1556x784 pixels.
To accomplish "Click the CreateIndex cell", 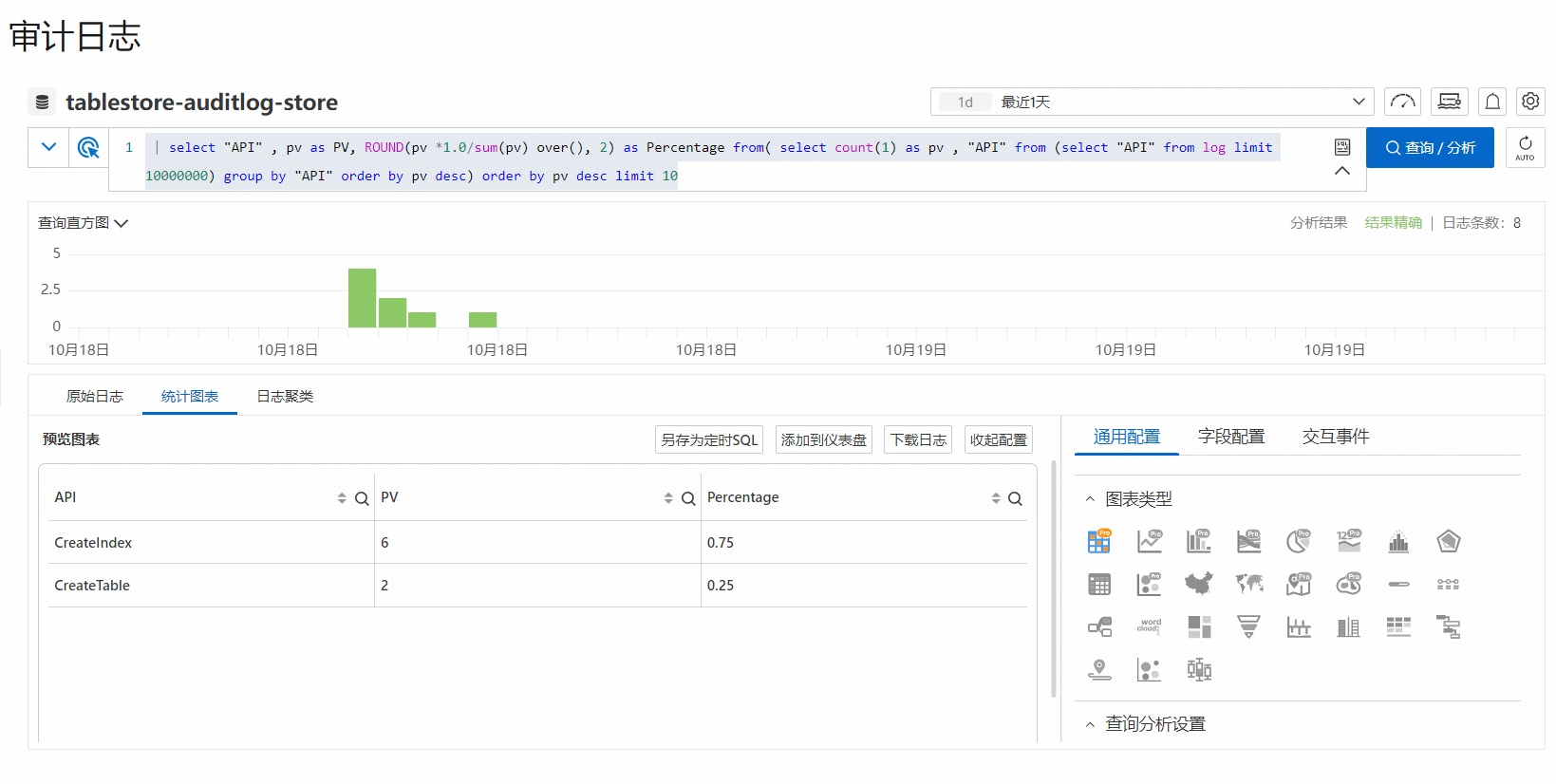I will tap(212, 543).
